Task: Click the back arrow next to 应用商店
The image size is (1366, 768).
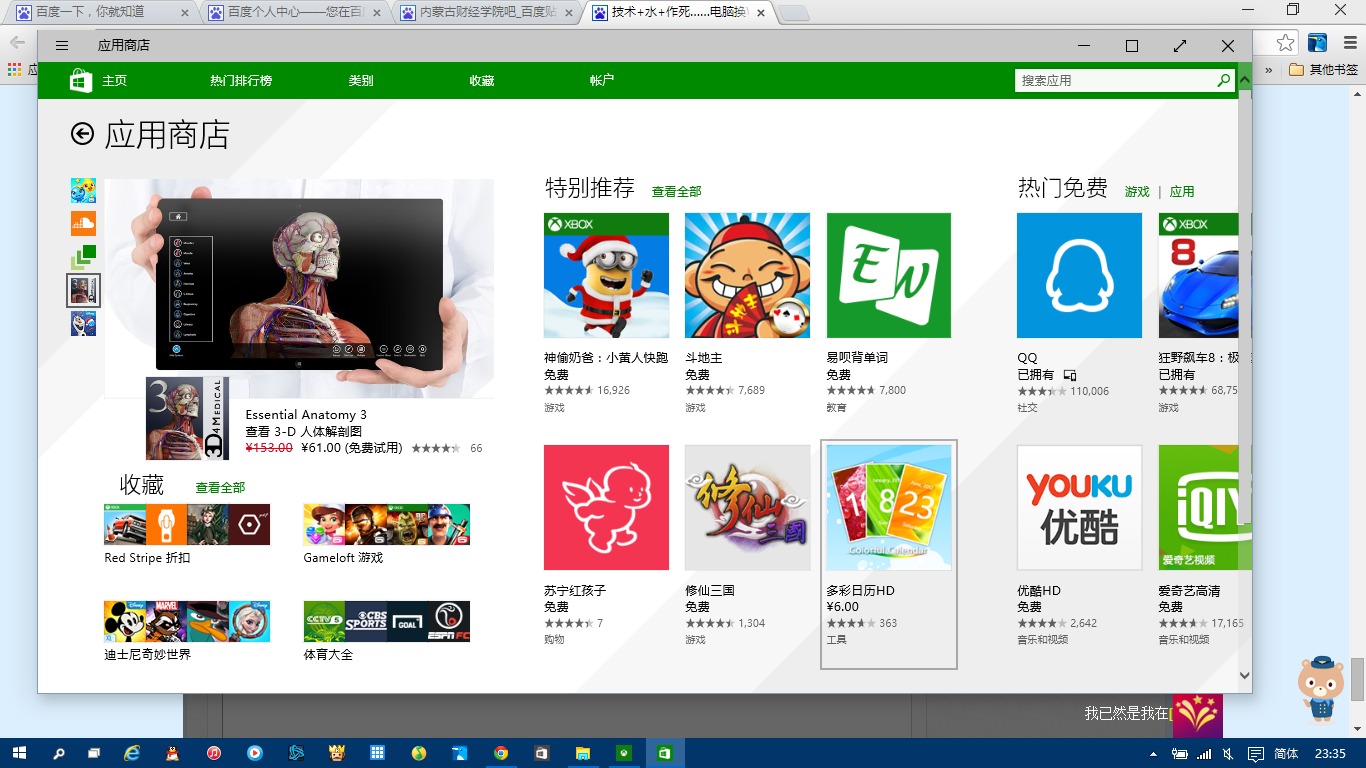Action: pyautogui.click(x=82, y=134)
